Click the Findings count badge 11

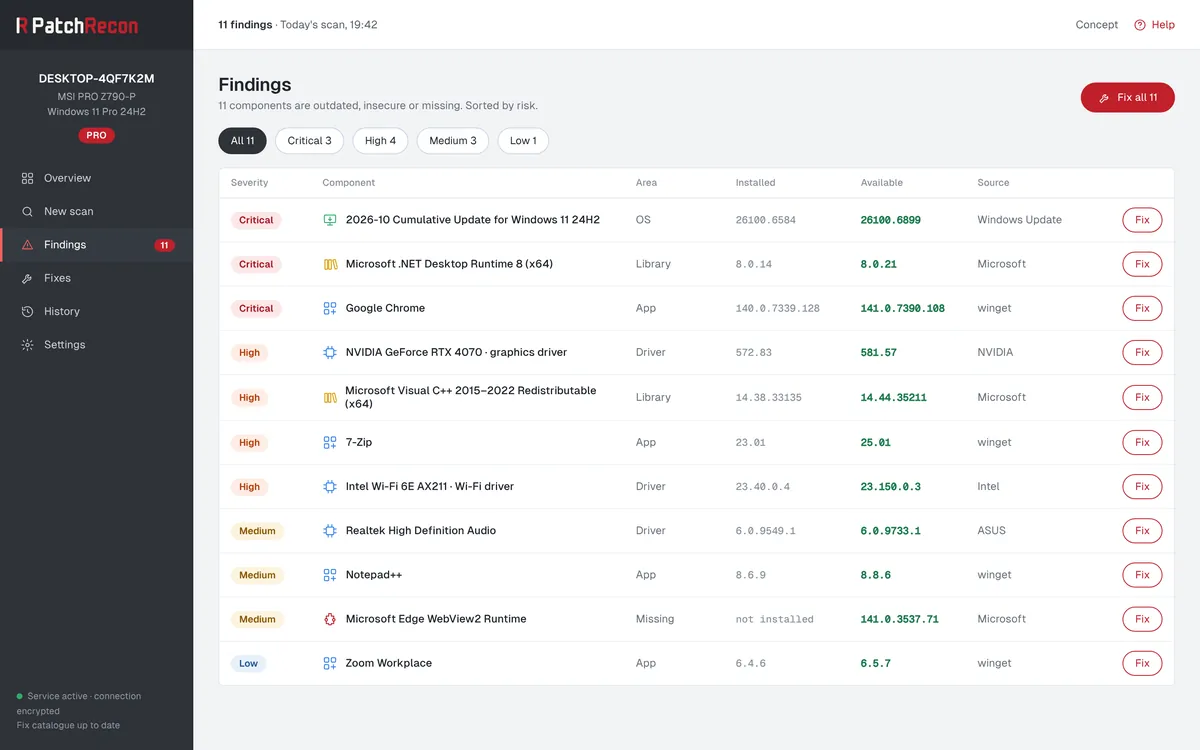(164, 245)
